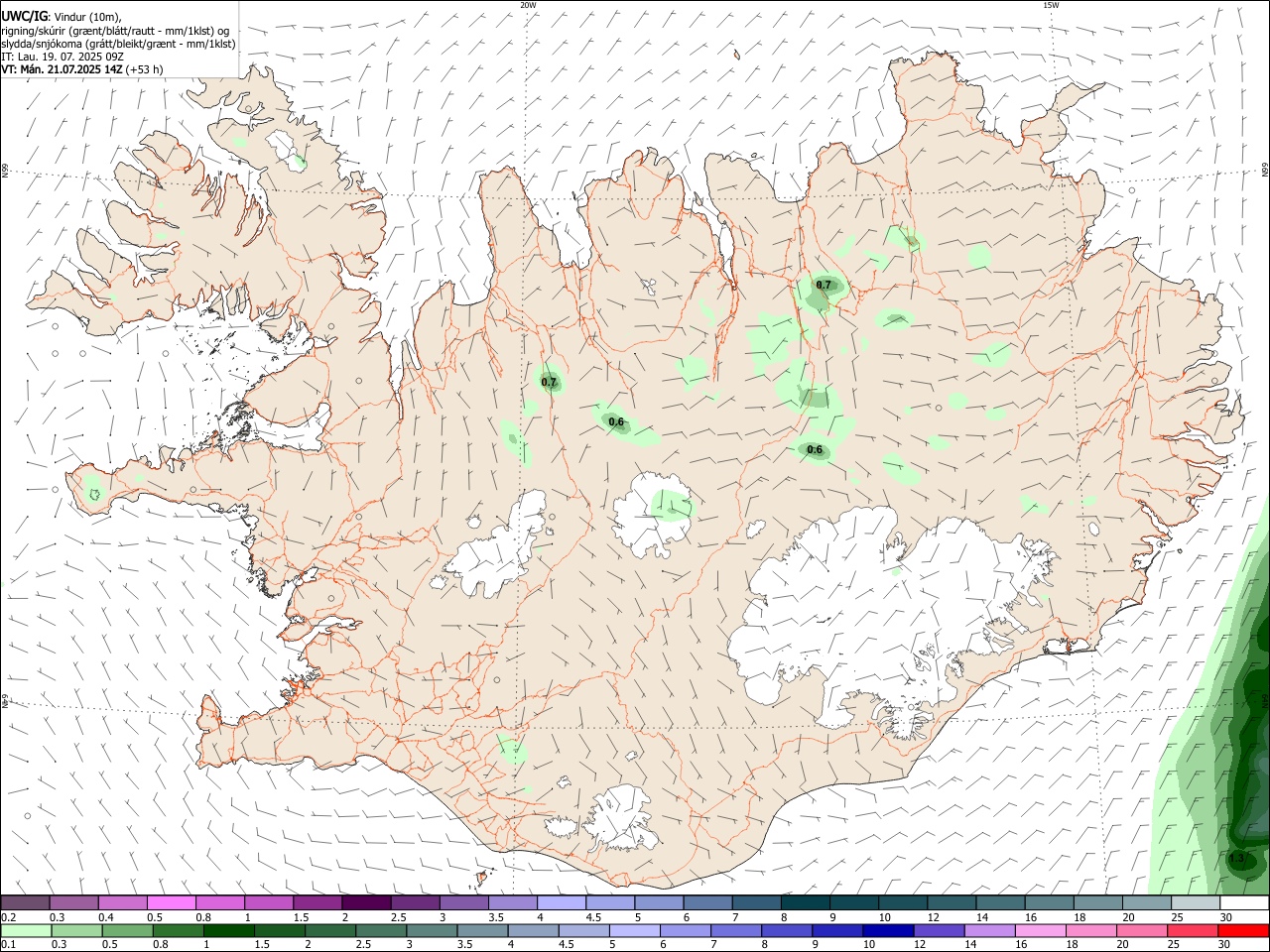The height and width of the screenshot is (952, 1270).
Task: Pick upper scale bright pink swatch at 0.5
Action: pos(171,903)
